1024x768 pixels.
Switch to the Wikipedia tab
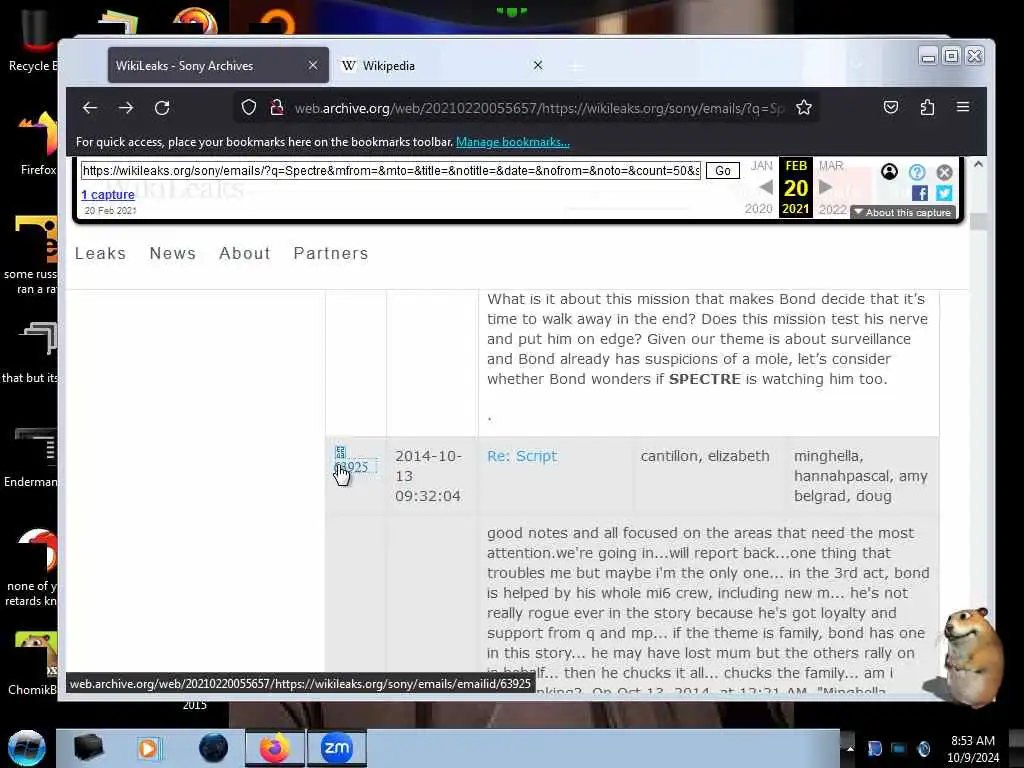(x=443, y=65)
